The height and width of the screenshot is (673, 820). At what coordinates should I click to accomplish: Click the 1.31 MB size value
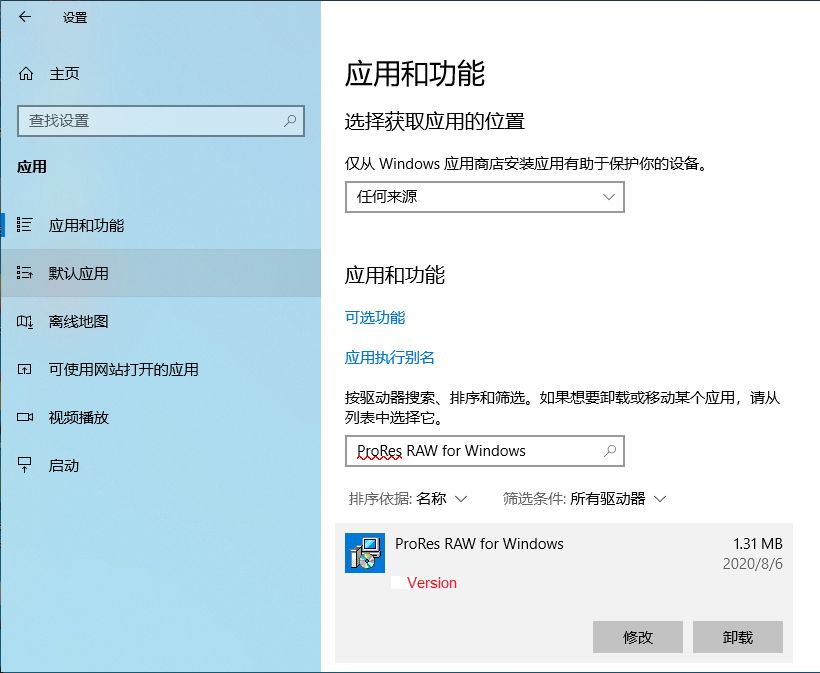pos(757,544)
